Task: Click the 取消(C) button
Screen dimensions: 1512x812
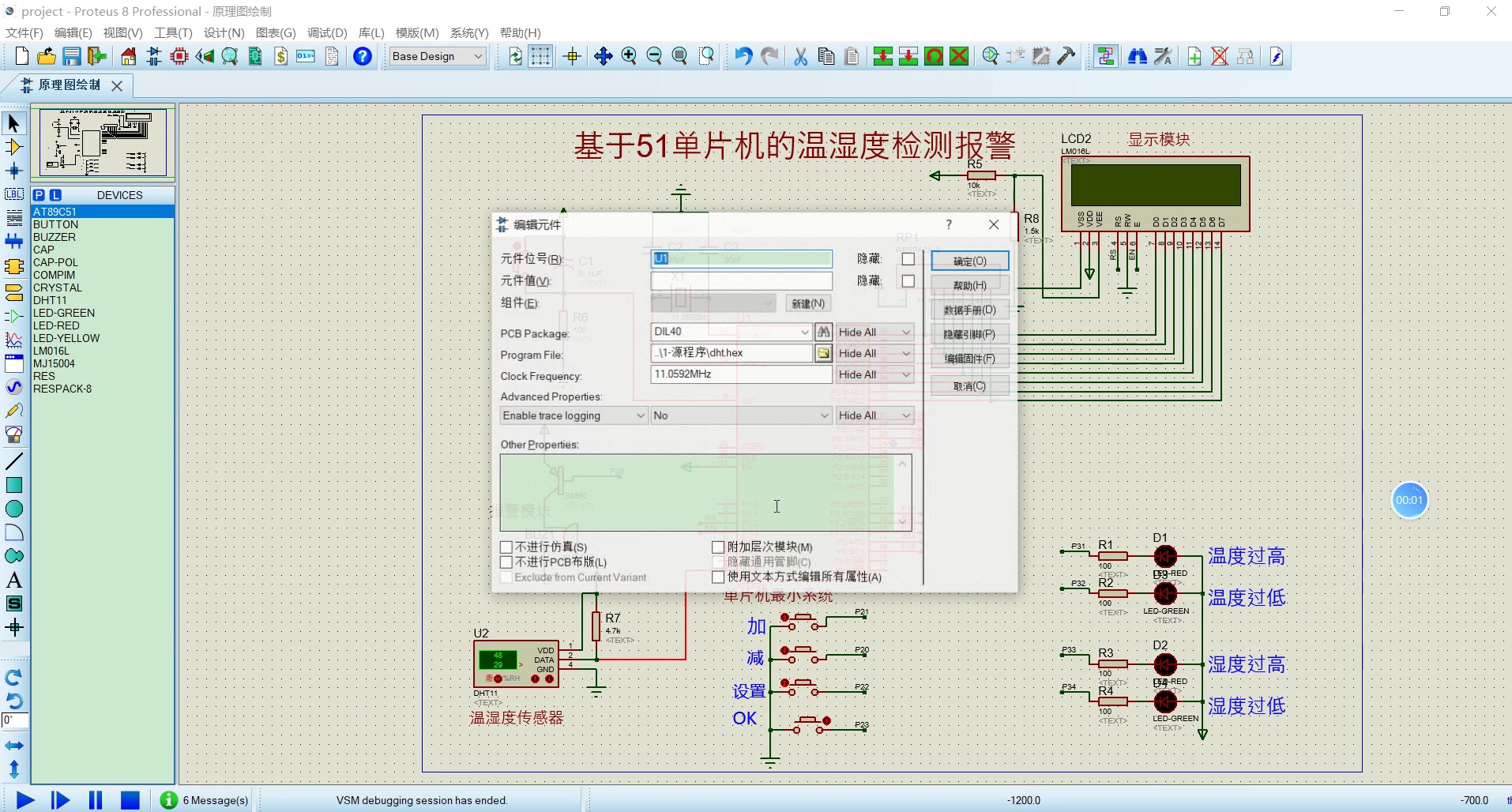Action: pyautogui.click(x=969, y=386)
